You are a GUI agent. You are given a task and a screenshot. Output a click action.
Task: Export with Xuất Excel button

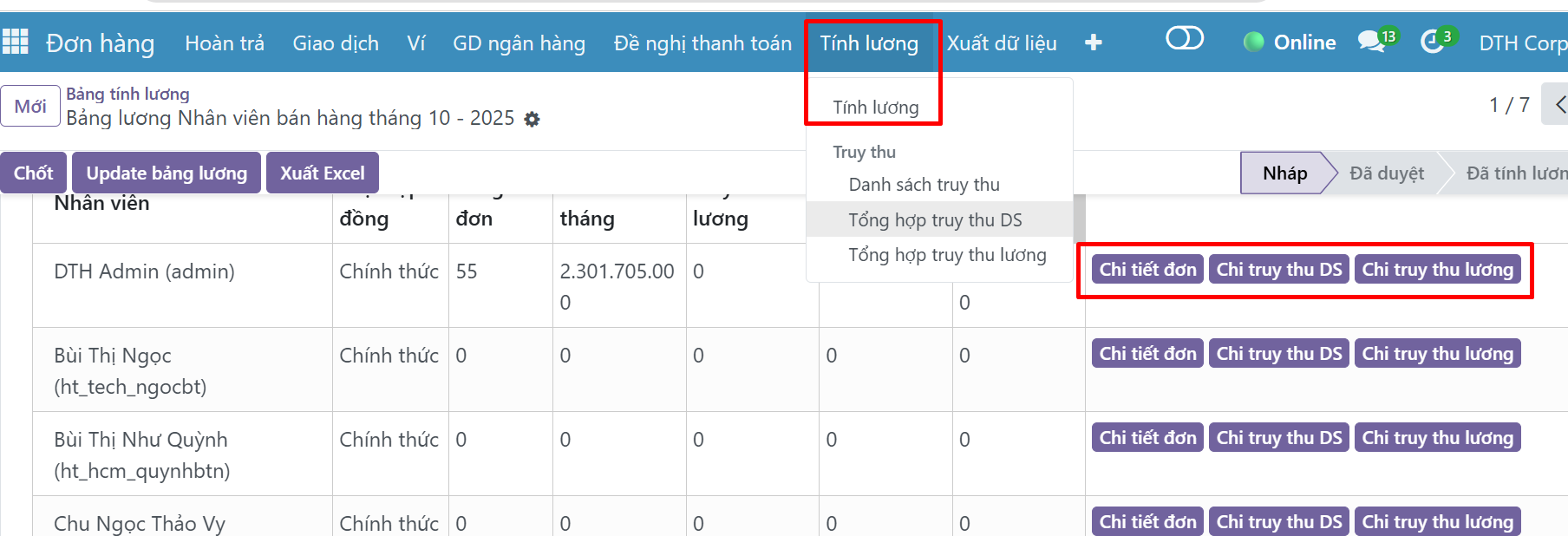coord(322,173)
